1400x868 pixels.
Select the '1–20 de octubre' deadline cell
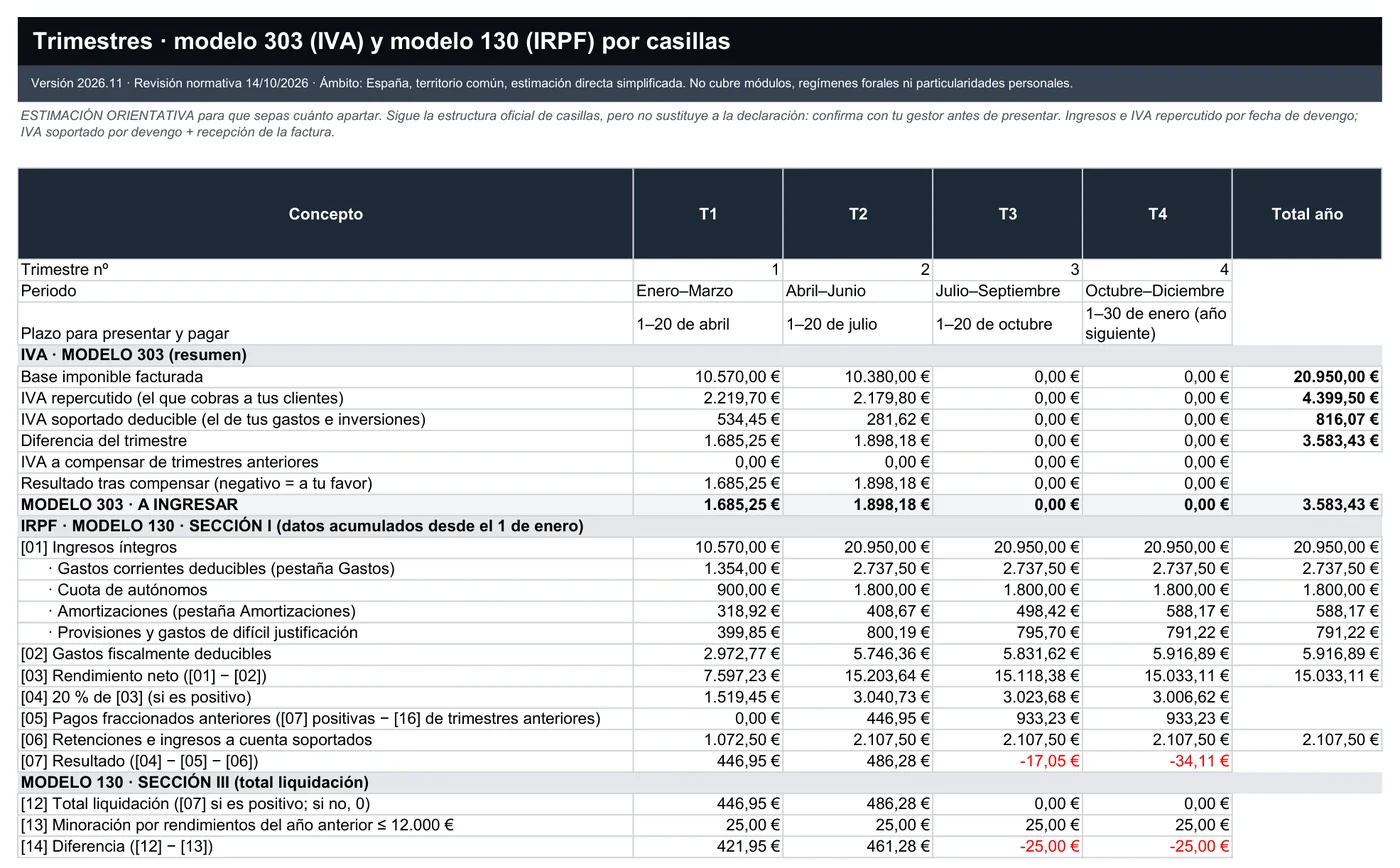(1008, 324)
